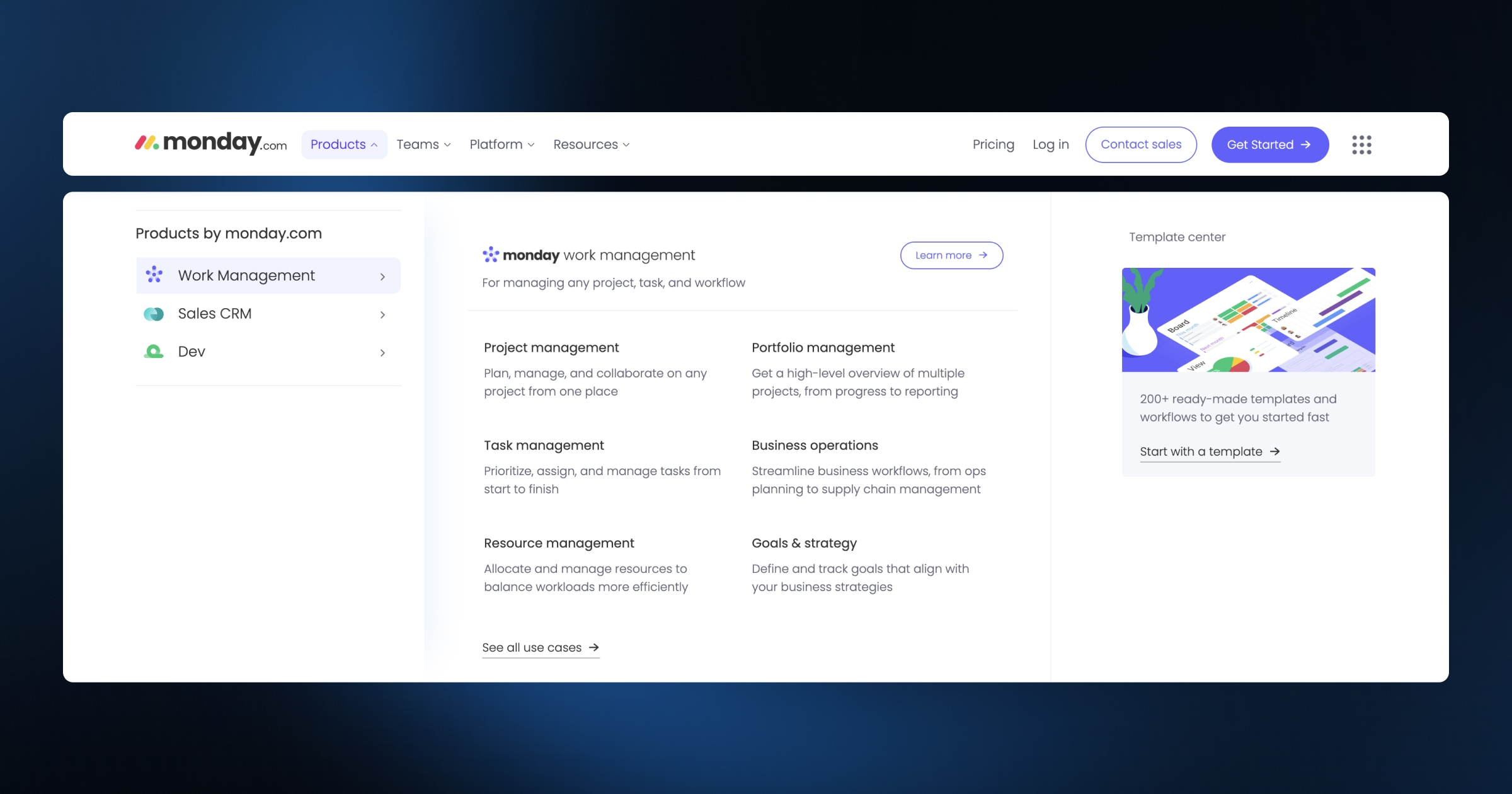Open the nine-dot apps grid menu
The height and width of the screenshot is (794, 1512).
1362,144
